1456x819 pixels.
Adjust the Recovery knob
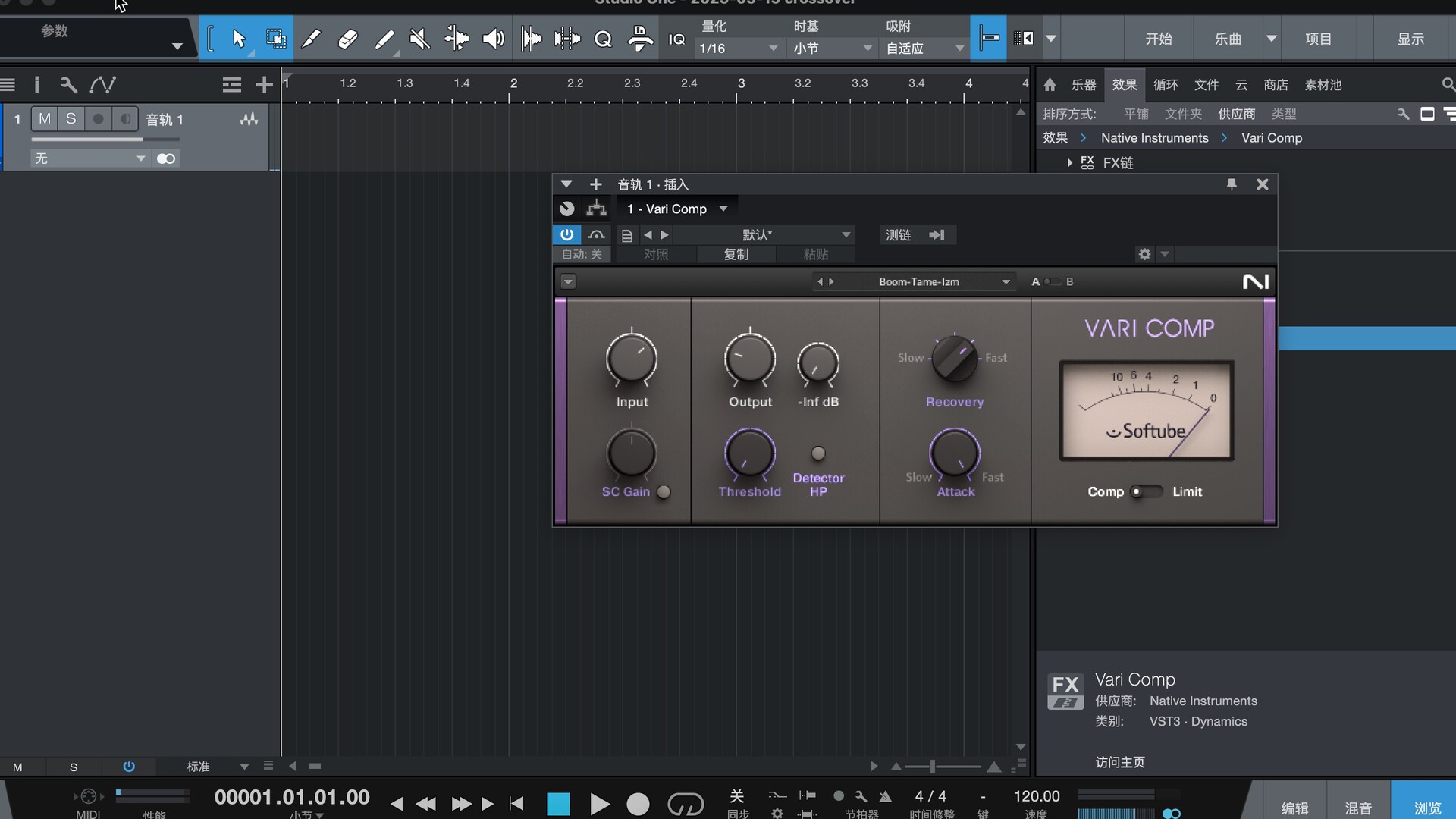coord(953,359)
